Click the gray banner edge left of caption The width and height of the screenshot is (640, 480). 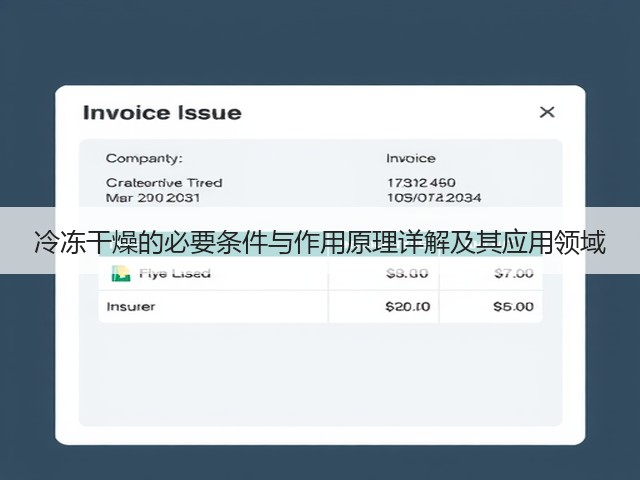(16, 241)
